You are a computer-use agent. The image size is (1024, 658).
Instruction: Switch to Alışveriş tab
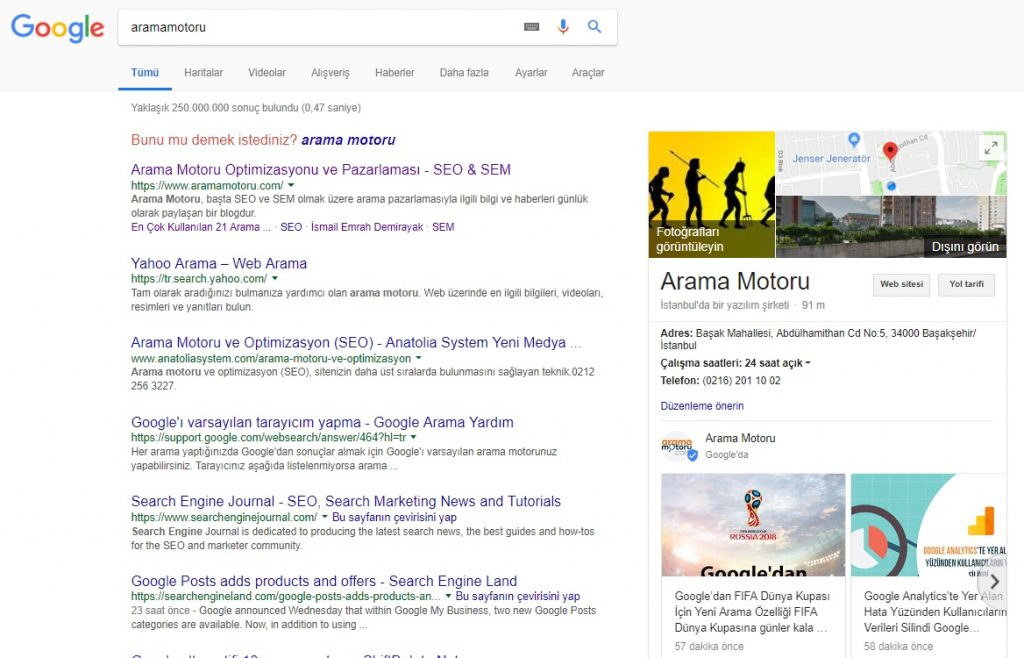point(330,72)
